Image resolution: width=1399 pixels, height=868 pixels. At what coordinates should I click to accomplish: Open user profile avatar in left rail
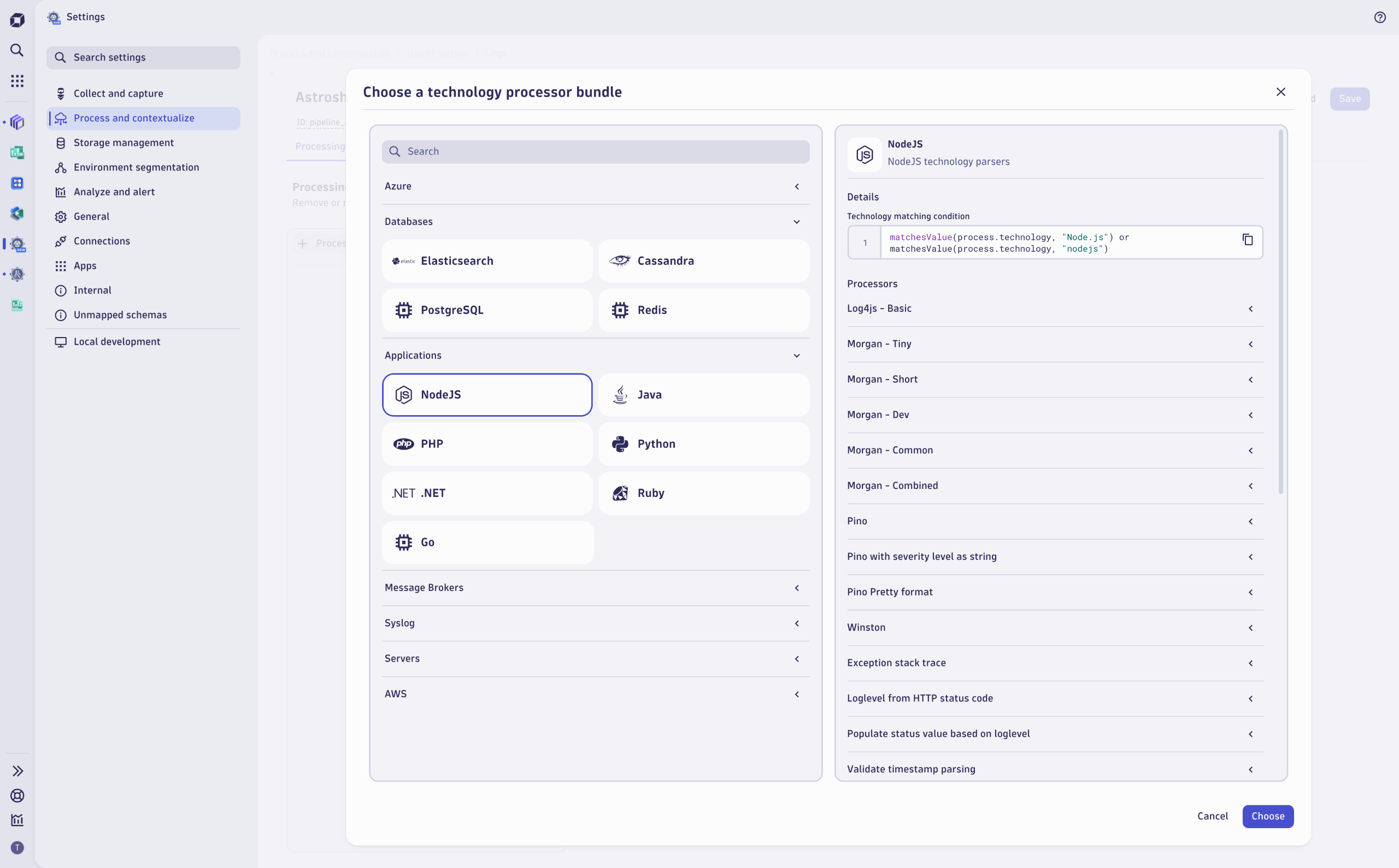point(17,847)
